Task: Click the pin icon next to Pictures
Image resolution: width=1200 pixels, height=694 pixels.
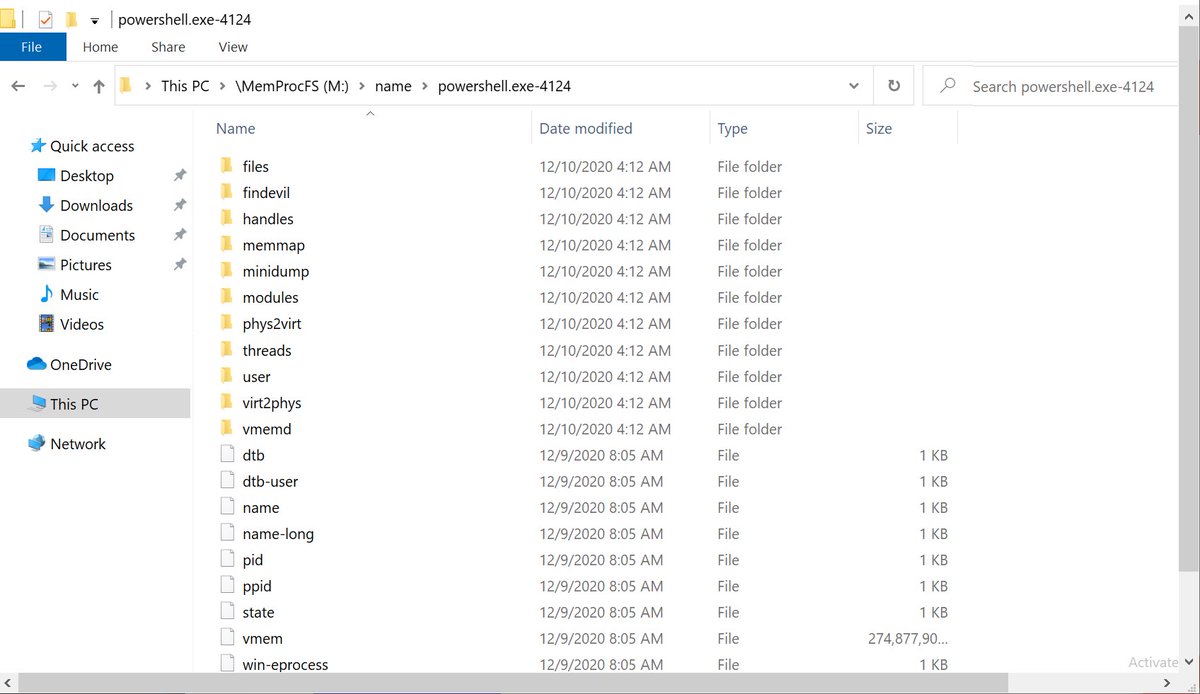Action: click(180, 265)
